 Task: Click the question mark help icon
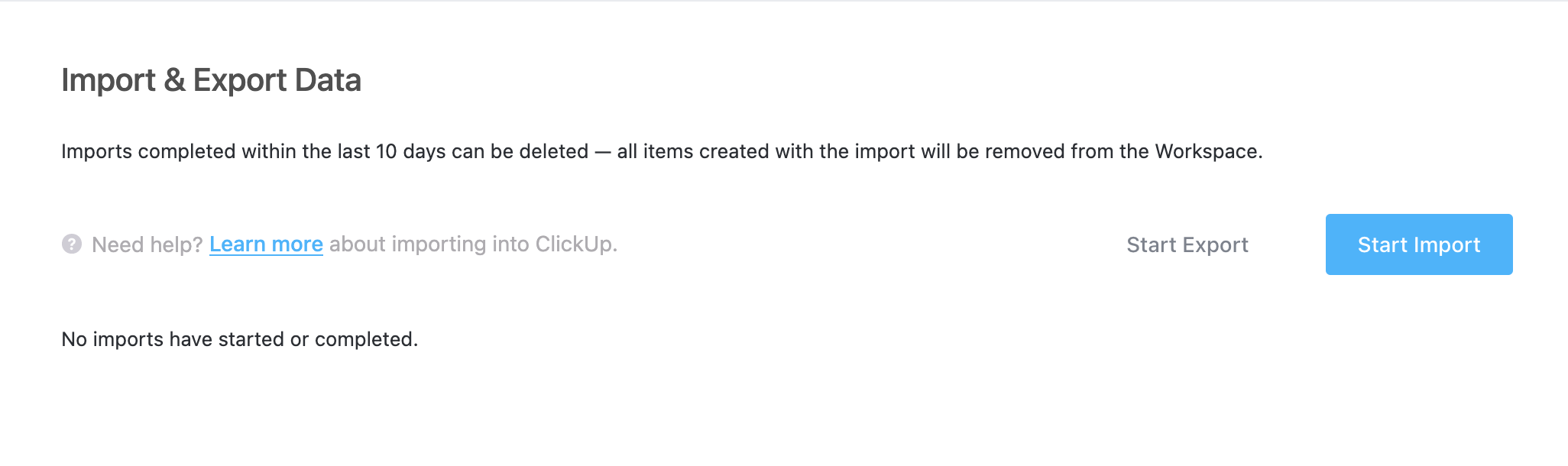point(72,244)
